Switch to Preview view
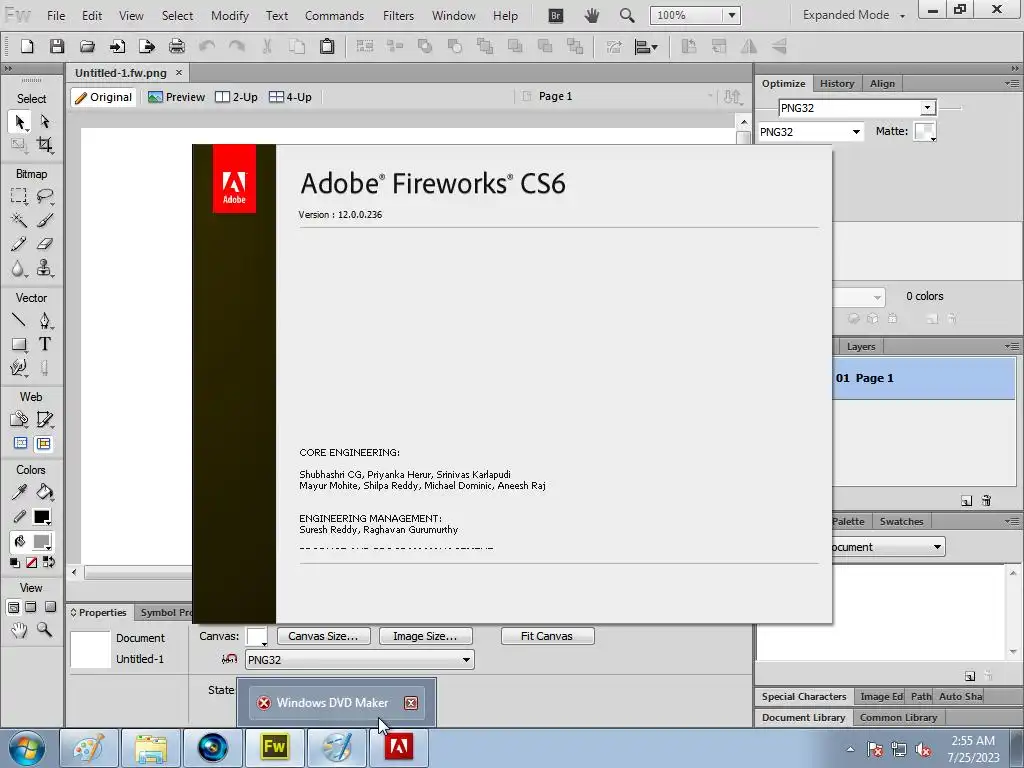Screen dimensions: 1024x768 tap(176, 97)
